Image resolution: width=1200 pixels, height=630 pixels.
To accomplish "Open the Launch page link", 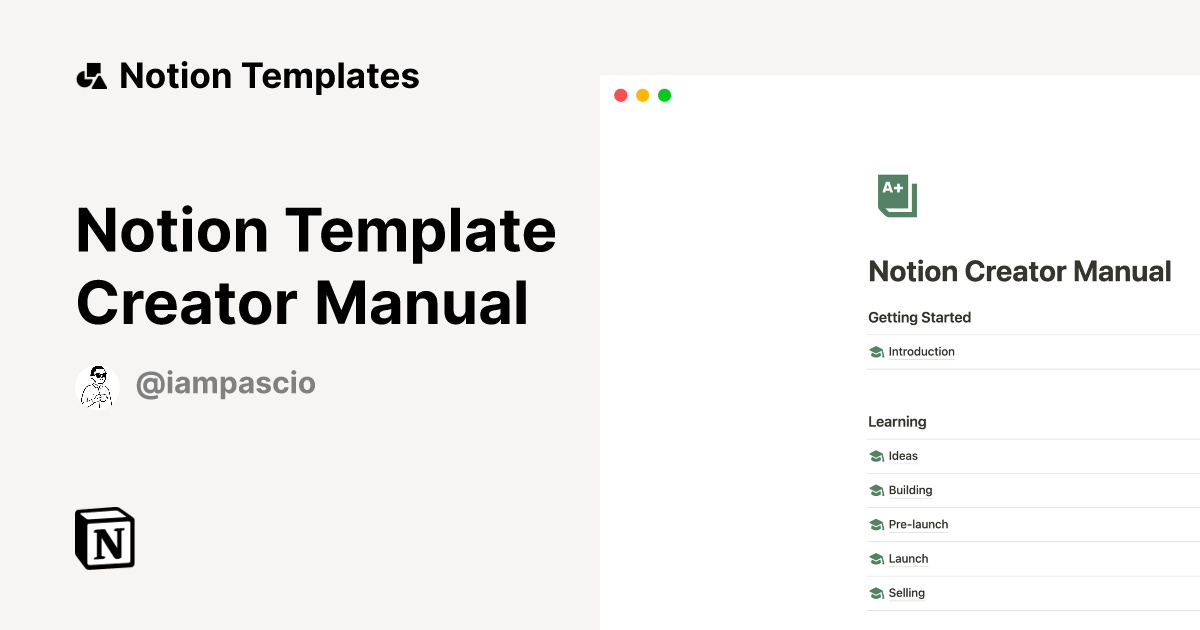I will pos(908,558).
